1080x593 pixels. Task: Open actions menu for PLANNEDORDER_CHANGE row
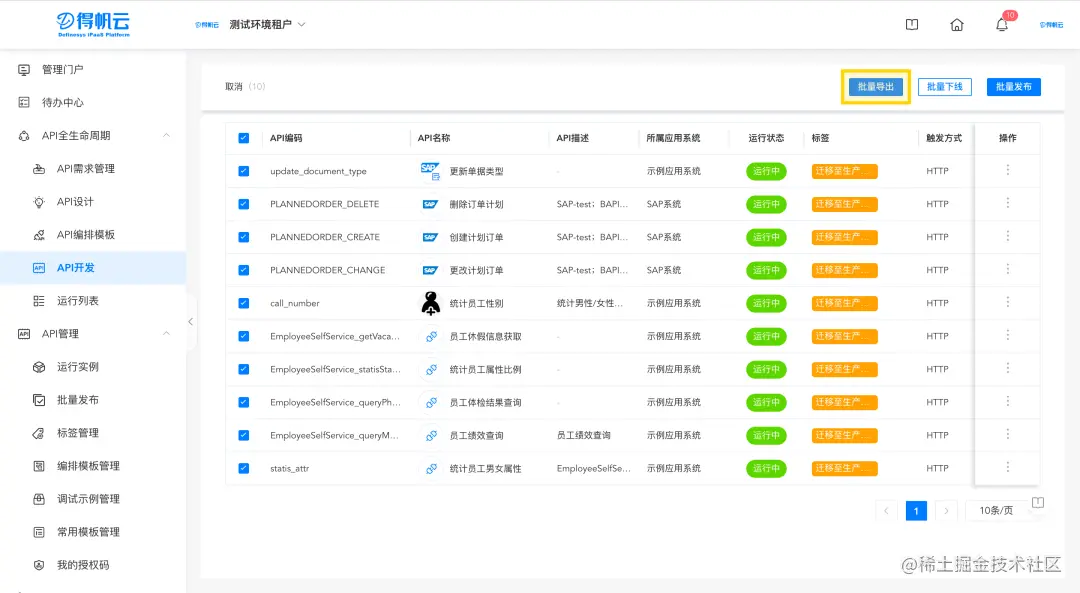tap(1008, 269)
